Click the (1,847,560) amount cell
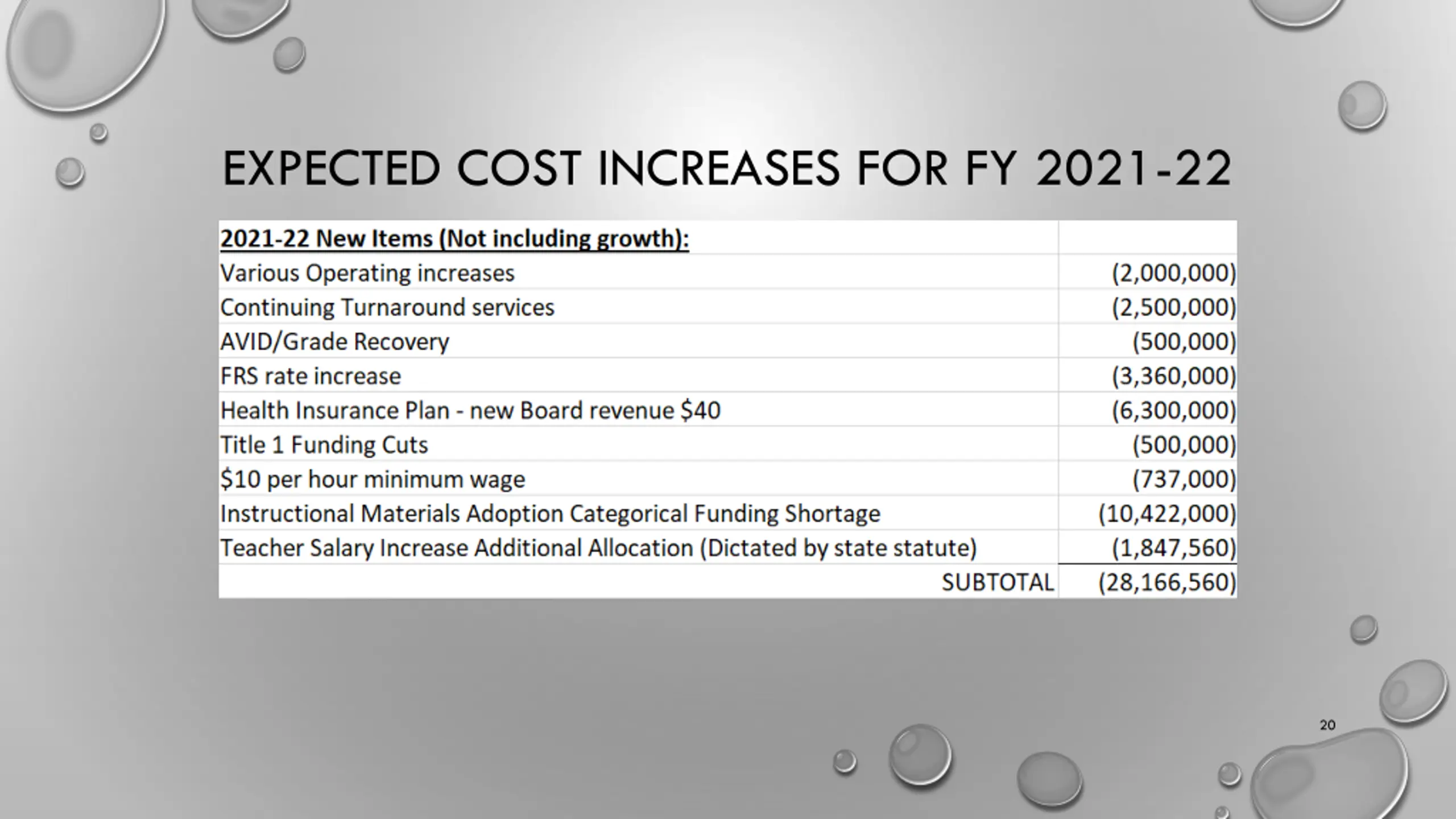 tap(1174, 548)
